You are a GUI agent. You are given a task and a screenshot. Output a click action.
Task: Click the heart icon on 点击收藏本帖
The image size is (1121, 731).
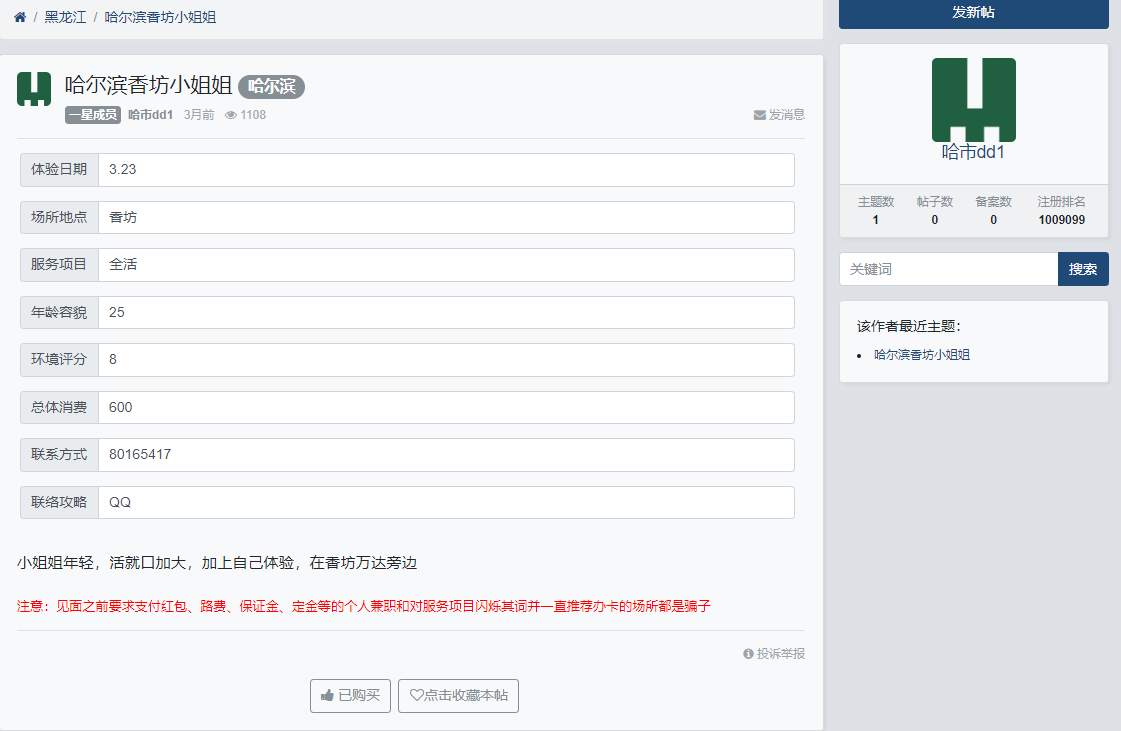415,696
